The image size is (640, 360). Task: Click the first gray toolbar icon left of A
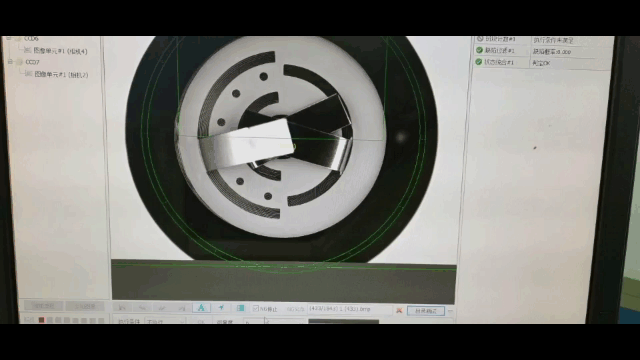click(x=122, y=307)
